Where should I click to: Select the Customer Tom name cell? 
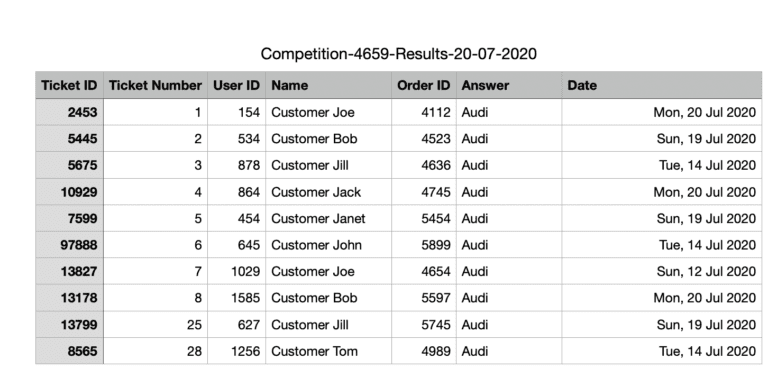pyautogui.click(x=328, y=351)
